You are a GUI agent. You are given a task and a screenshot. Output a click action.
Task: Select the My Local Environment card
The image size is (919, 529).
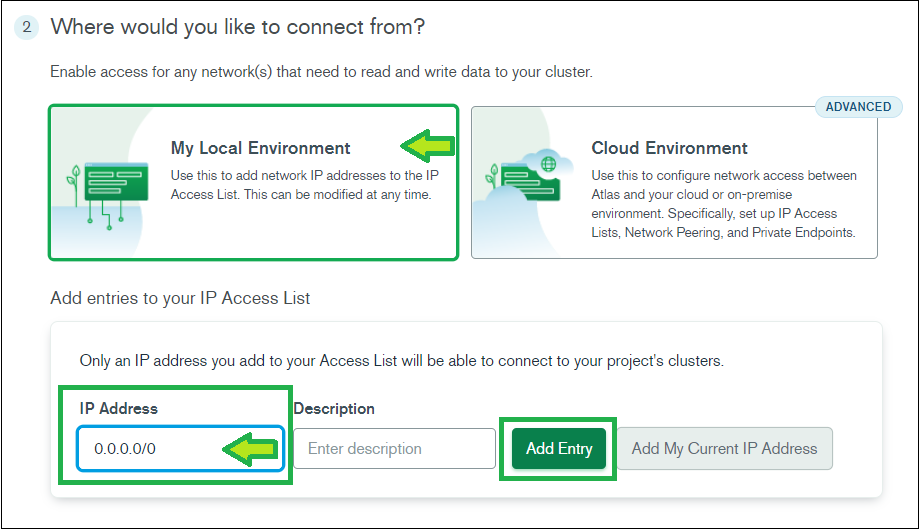pyautogui.click(x=253, y=182)
